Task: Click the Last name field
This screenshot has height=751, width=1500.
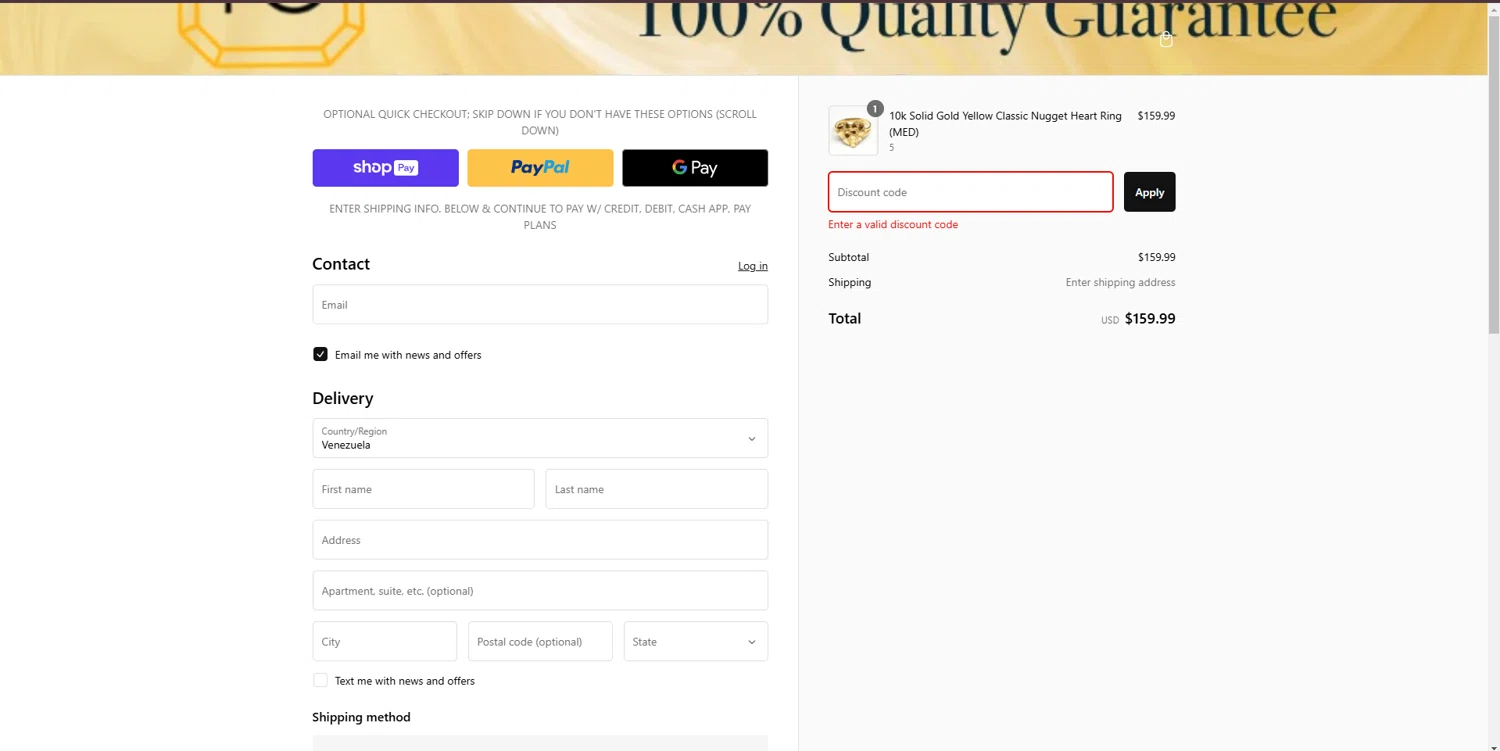Action: click(657, 489)
